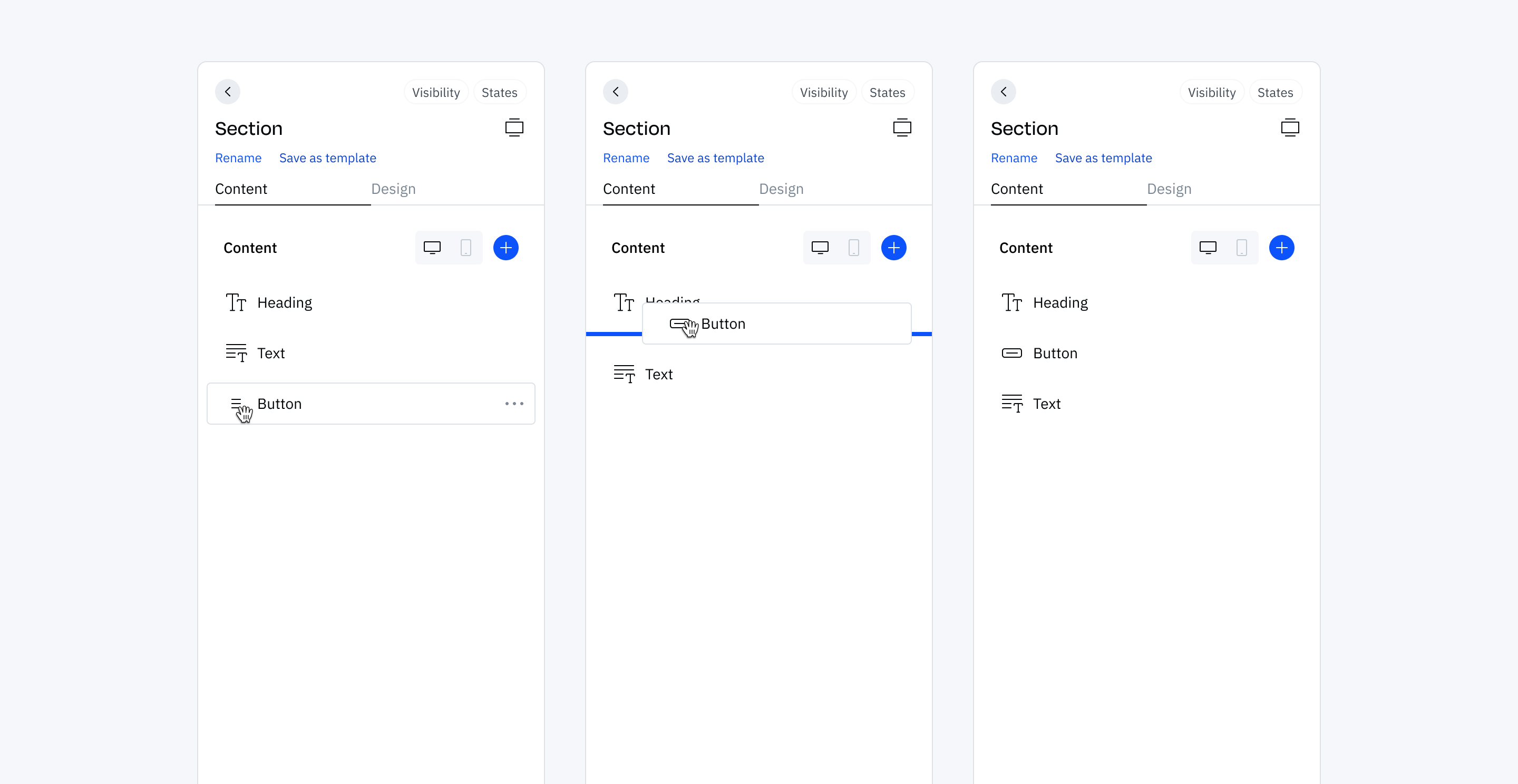The image size is (1518, 784).
Task: Select the Text label in right panel
Action: pyautogui.click(x=1047, y=404)
